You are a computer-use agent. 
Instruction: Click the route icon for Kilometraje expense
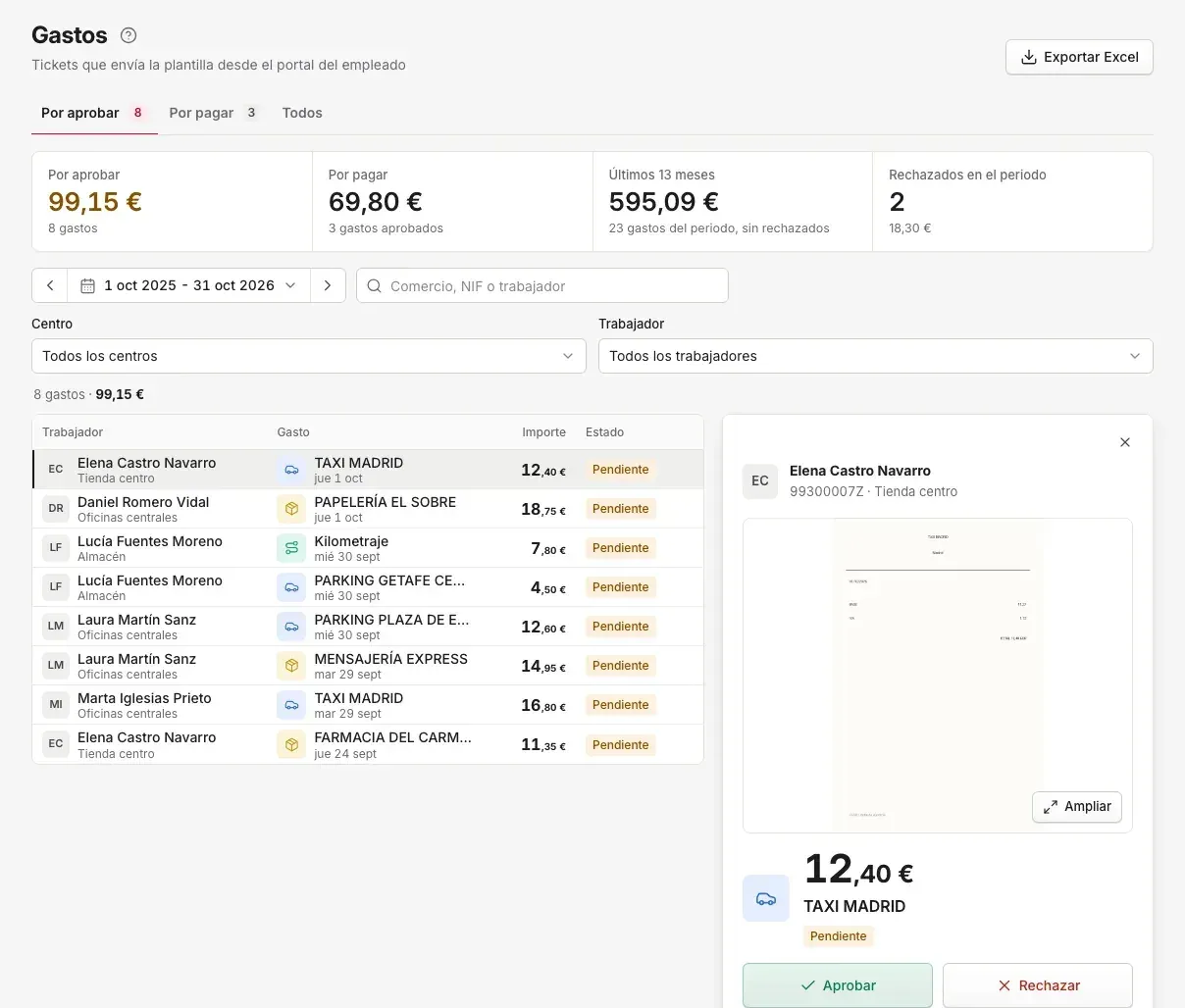[x=291, y=548]
